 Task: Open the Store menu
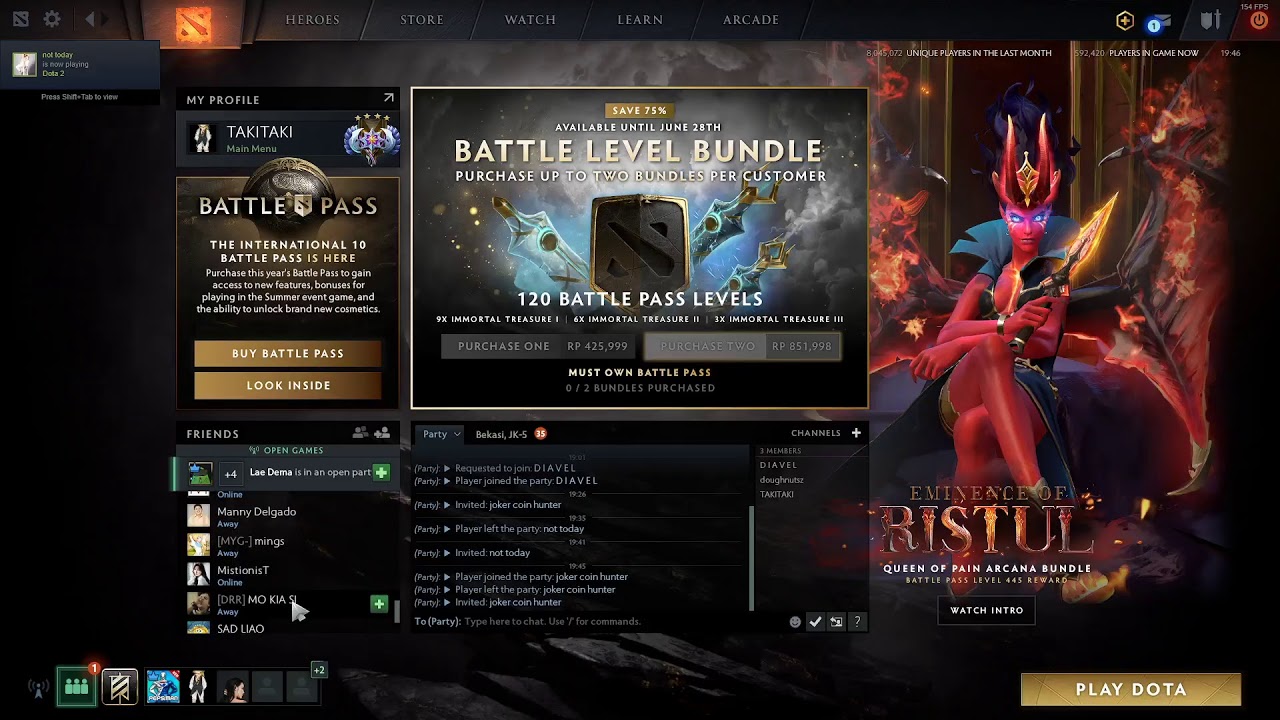pyautogui.click(x=422, y=20)
